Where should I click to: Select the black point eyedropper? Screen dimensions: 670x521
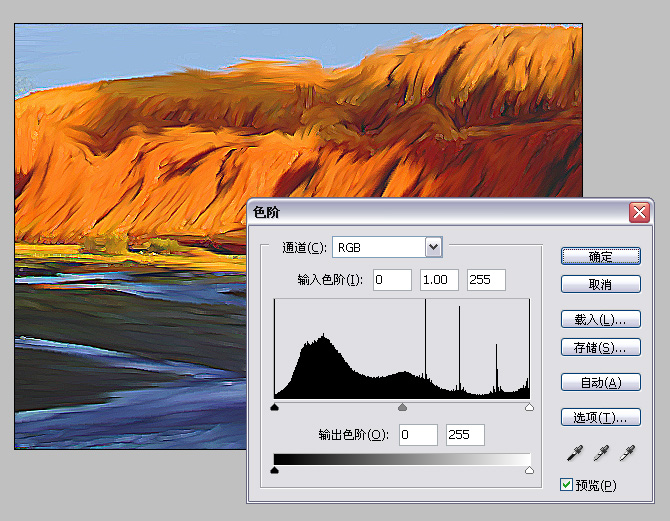575,453
